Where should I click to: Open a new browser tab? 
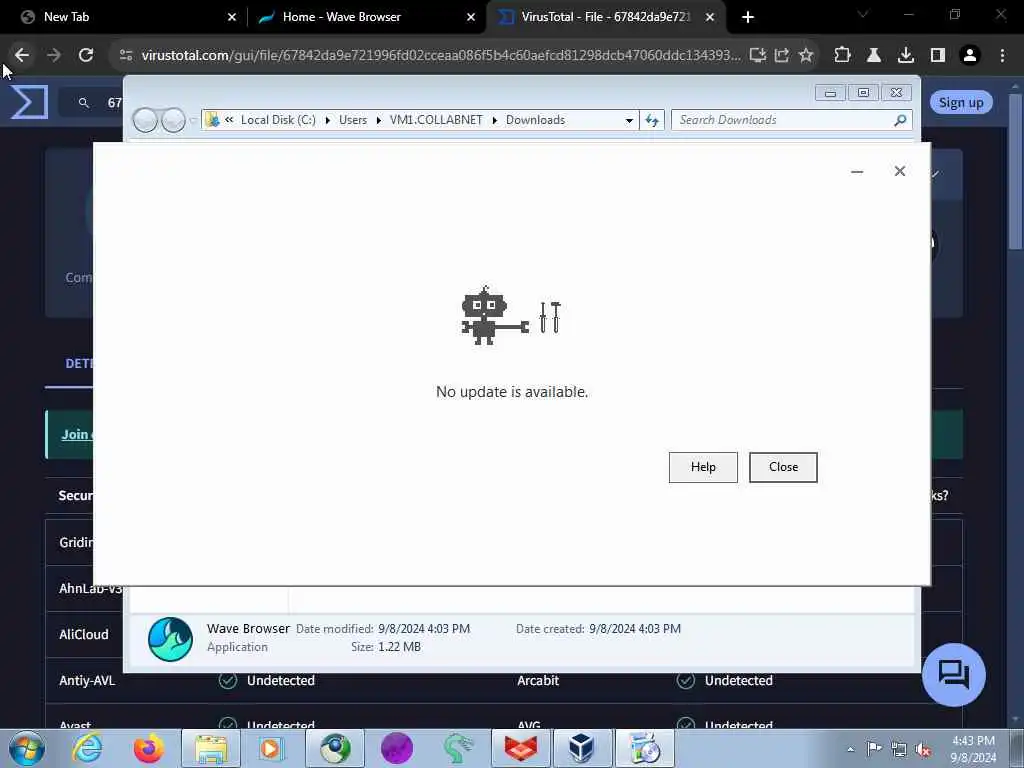(748, 18)
